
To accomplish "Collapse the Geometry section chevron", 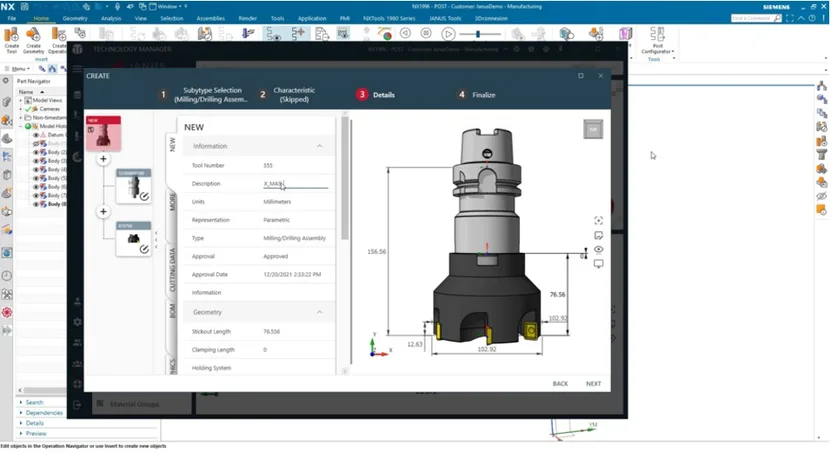I will (320, 312).
